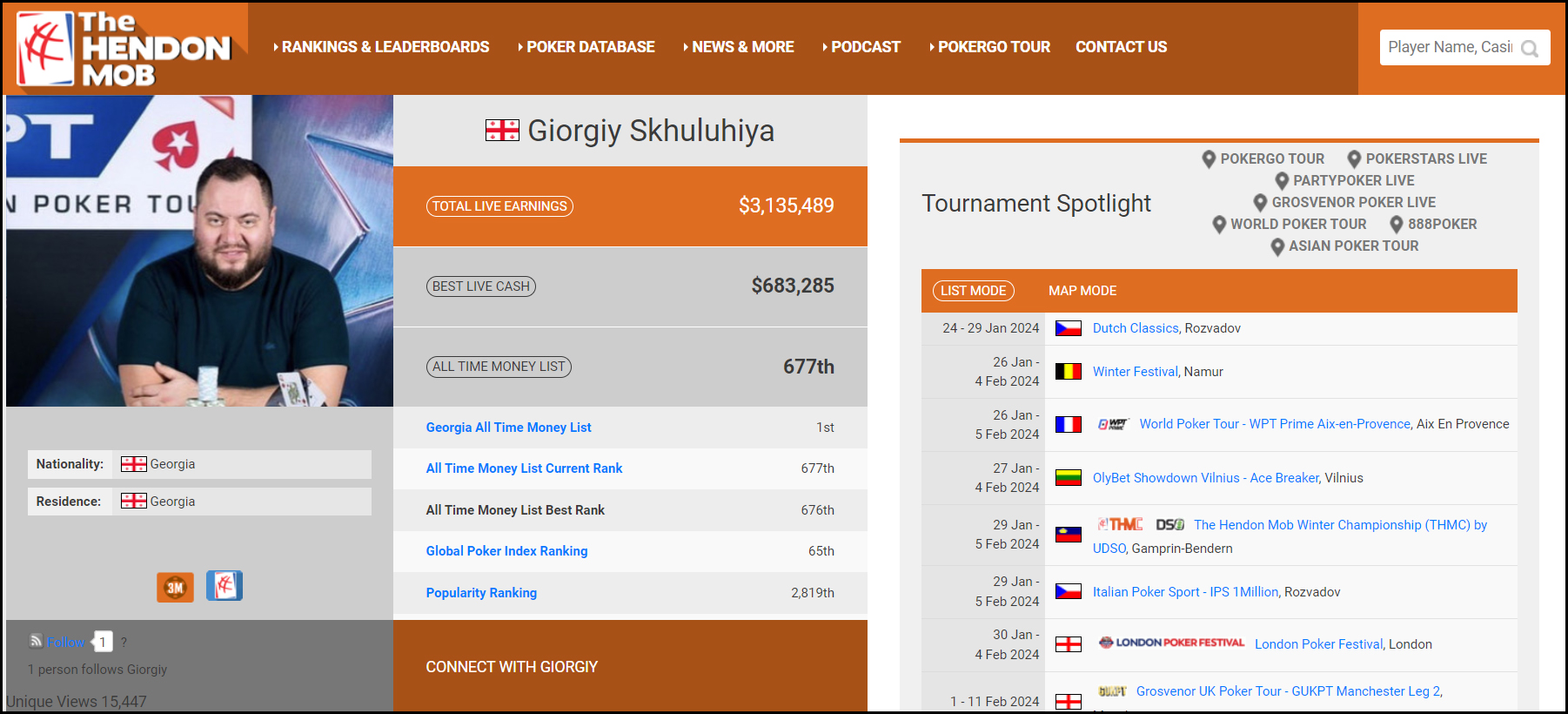Click The Hendon Mob logo

(124, 49)
